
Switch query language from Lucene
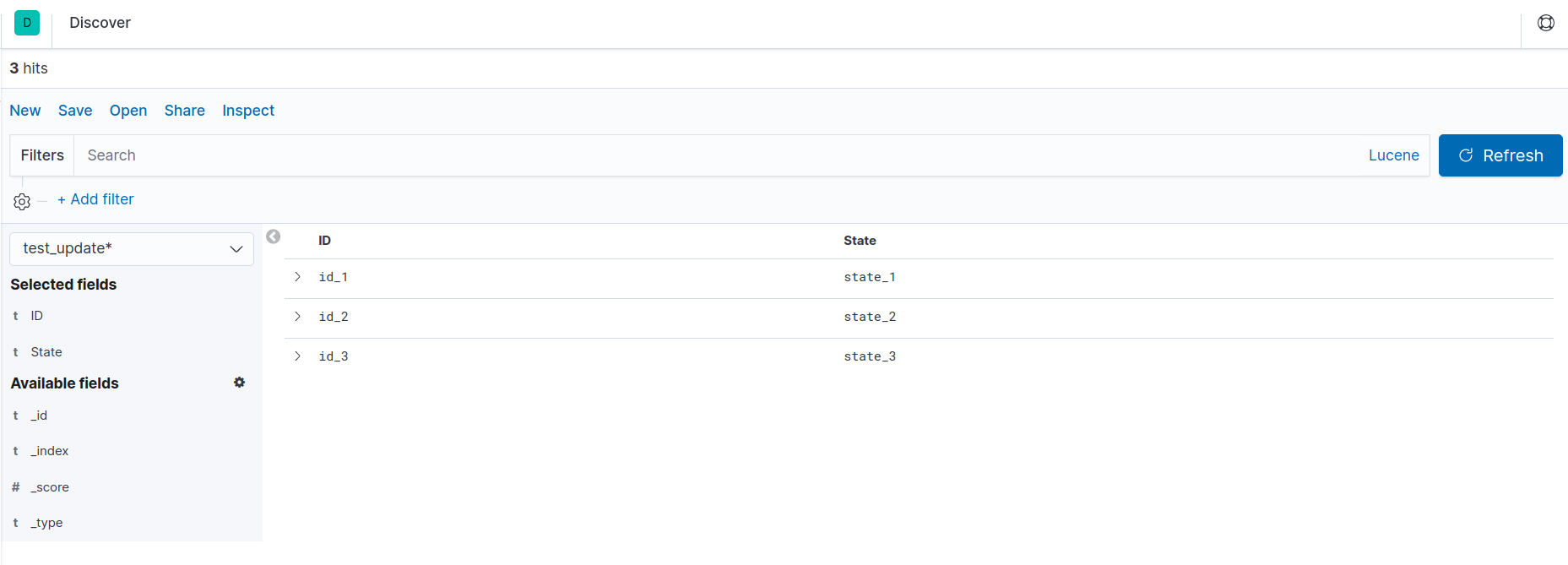point(1393,155)
